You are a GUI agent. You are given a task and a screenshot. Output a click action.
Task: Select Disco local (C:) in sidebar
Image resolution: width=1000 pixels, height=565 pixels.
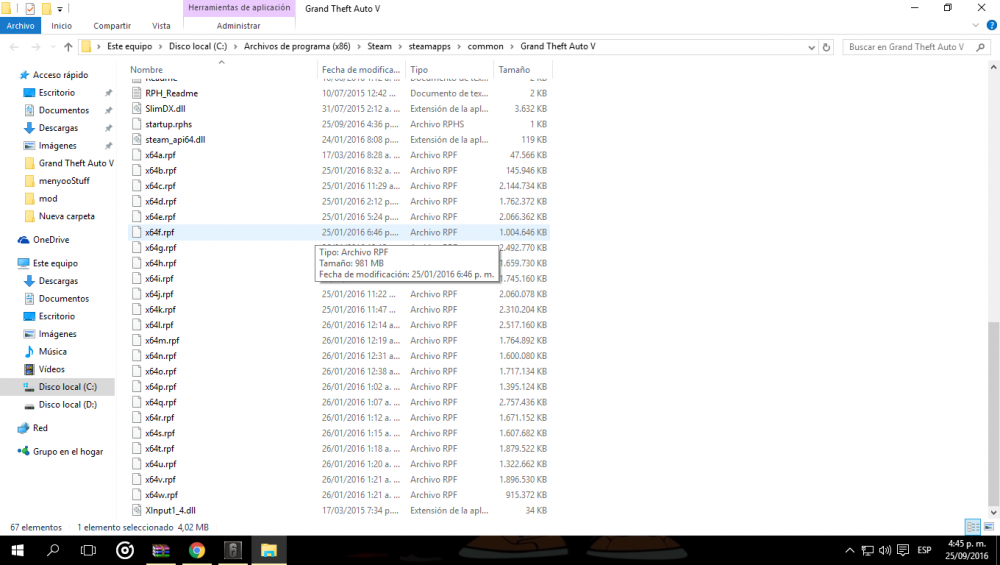pos(67,386)
